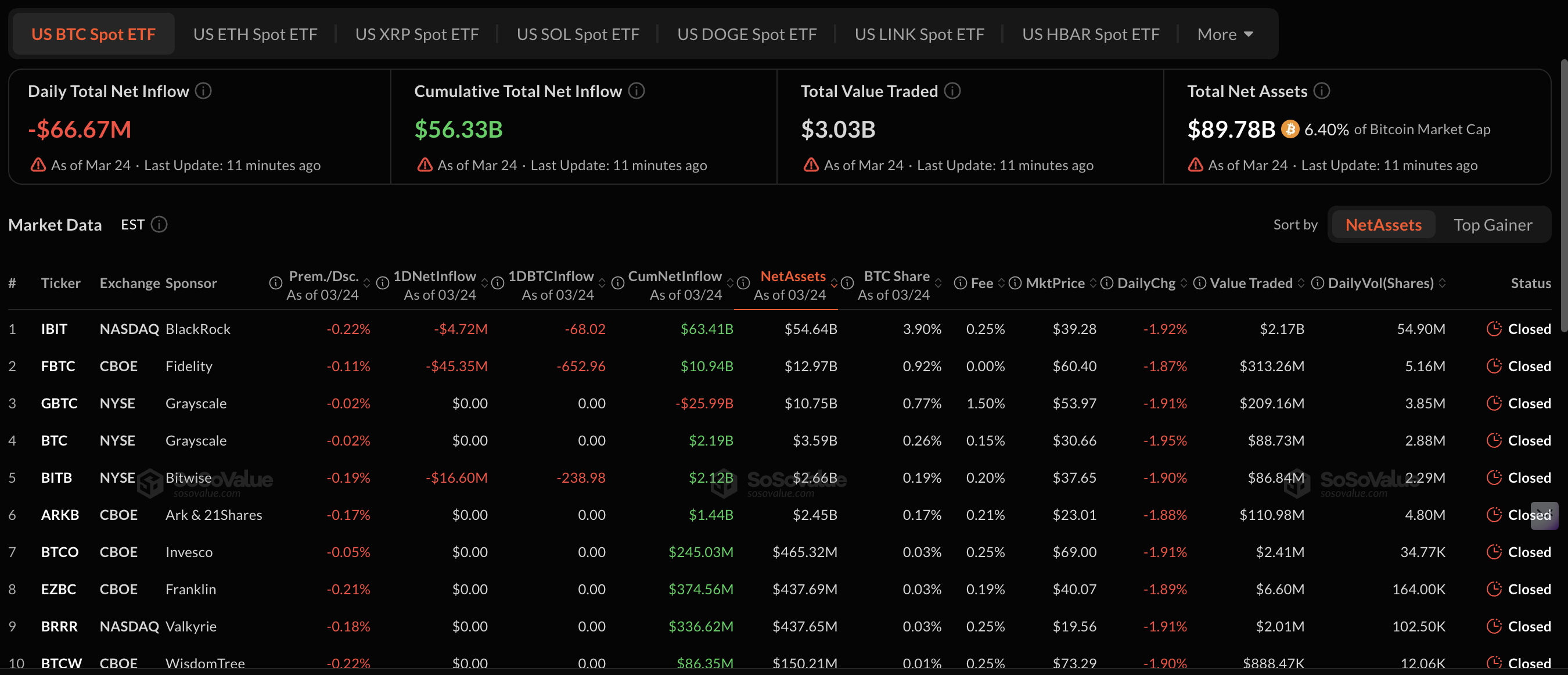Click the Bitcoin coin icon near 6.40%
1568x675 pixels.
click(x=1290, y=129)
